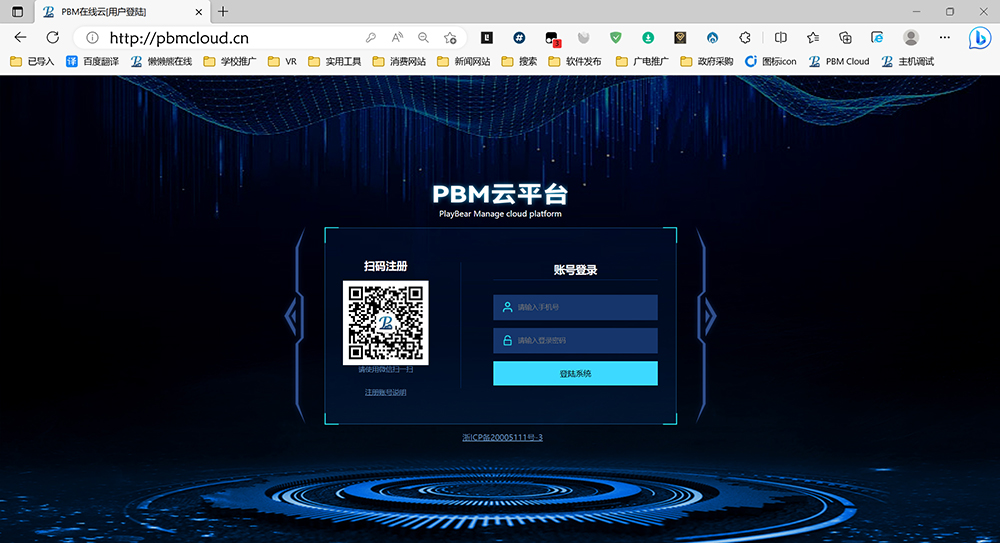Click the 登陆系统 login button
Screen dimensions: 1000x543
[x=575, y=373]
